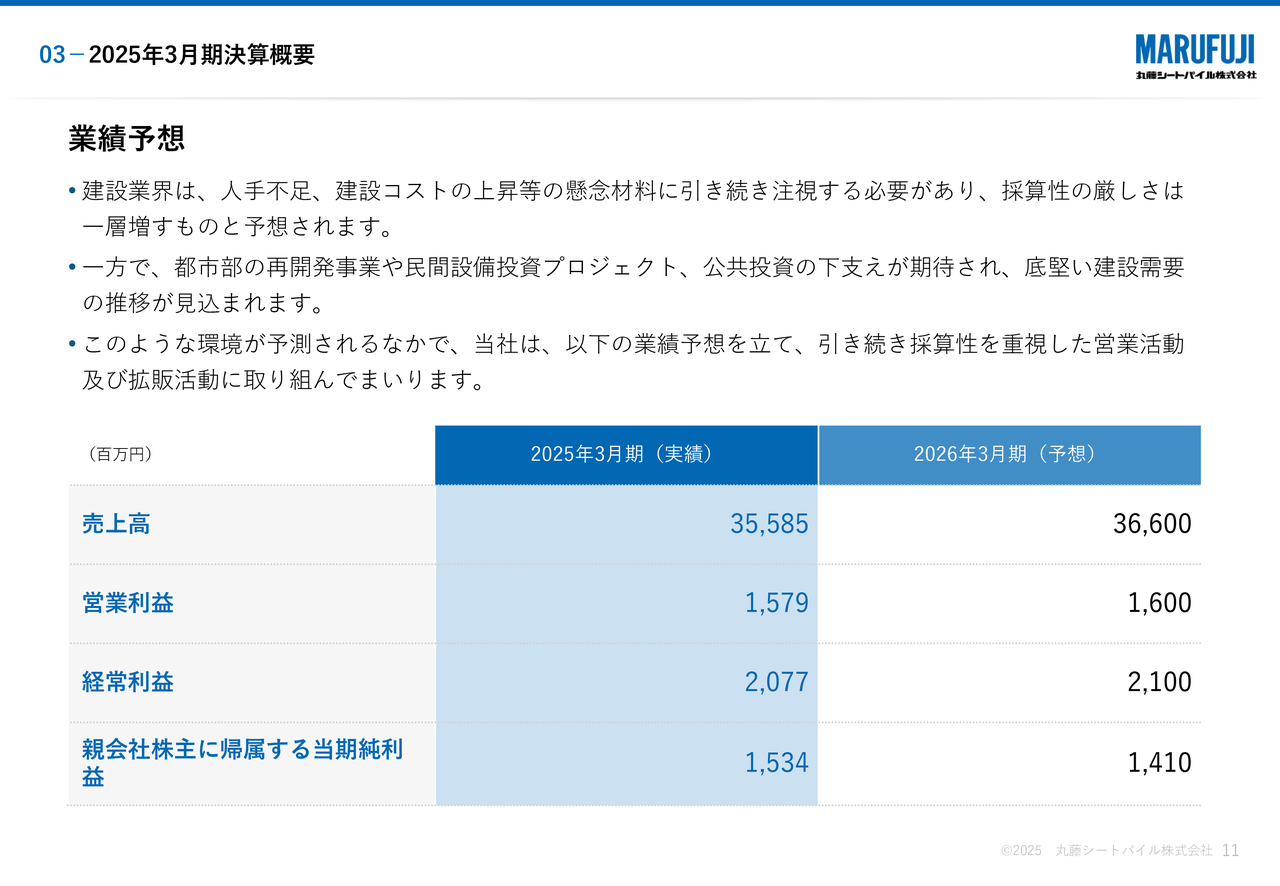Click the page number 11

click(1231, 850)
